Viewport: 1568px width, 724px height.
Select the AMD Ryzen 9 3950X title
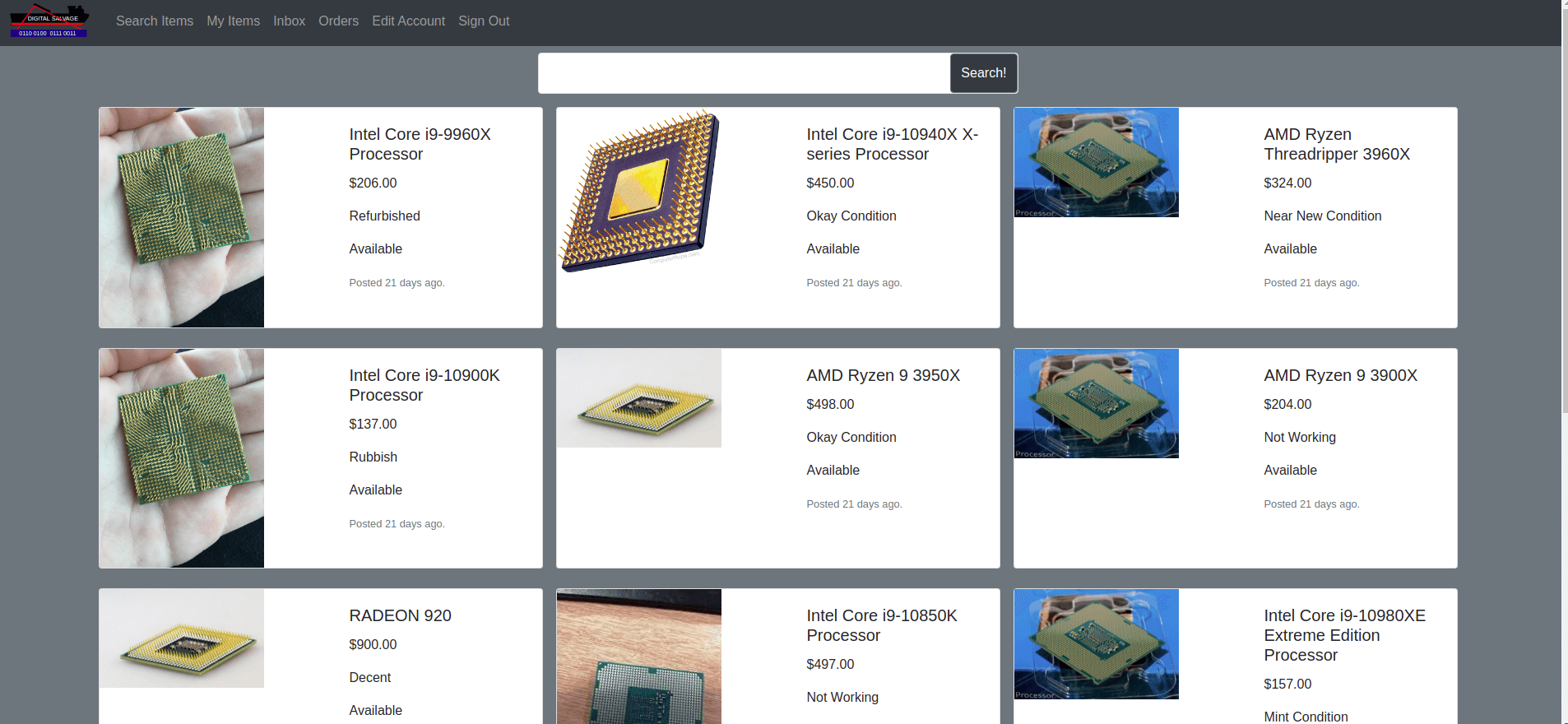(x=884, y=375)
